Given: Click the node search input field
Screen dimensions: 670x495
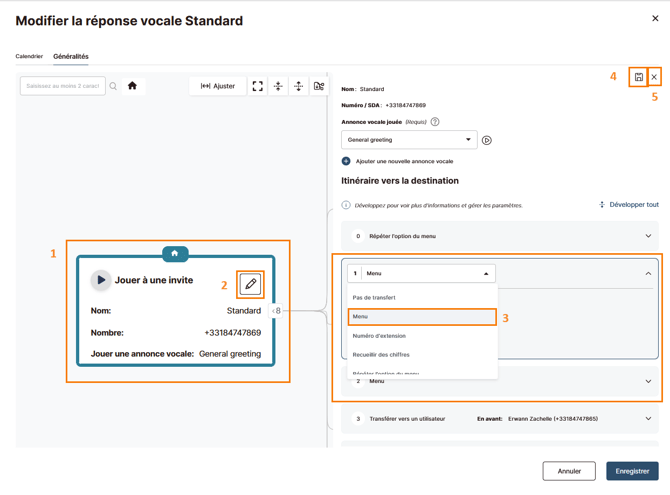Looking at the screenshot, I should pyautogui.click(x=63, y=86).
